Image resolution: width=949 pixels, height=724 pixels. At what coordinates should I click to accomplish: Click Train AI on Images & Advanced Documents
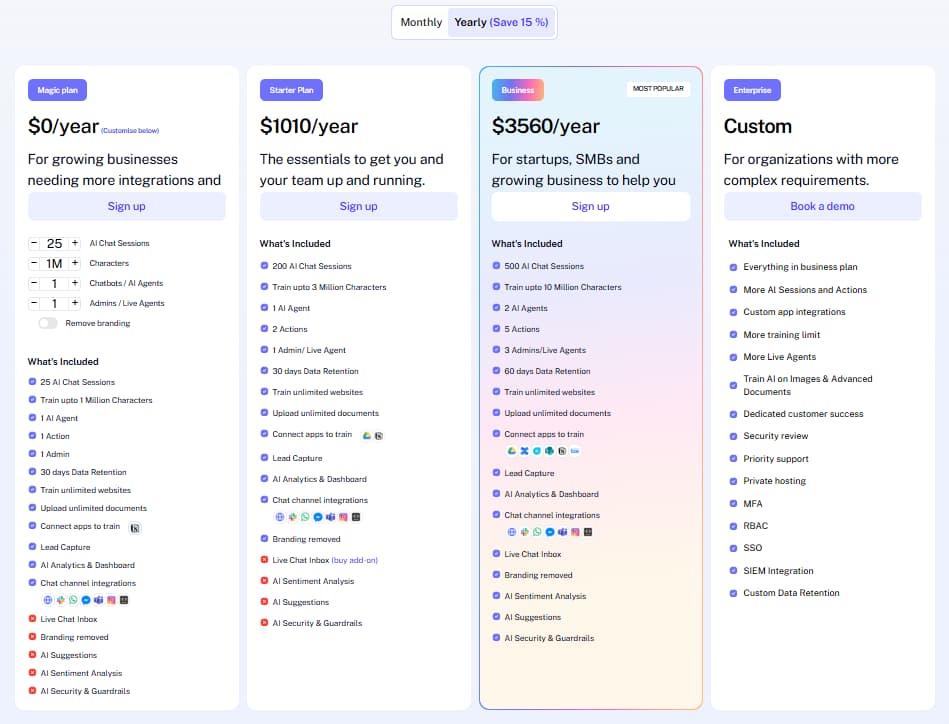808,385
